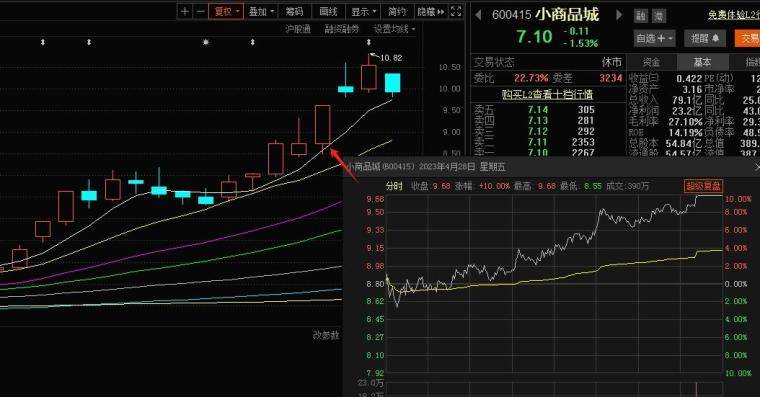
Task: Click the 卖四 price 7.13
Action: click(538, 120)
